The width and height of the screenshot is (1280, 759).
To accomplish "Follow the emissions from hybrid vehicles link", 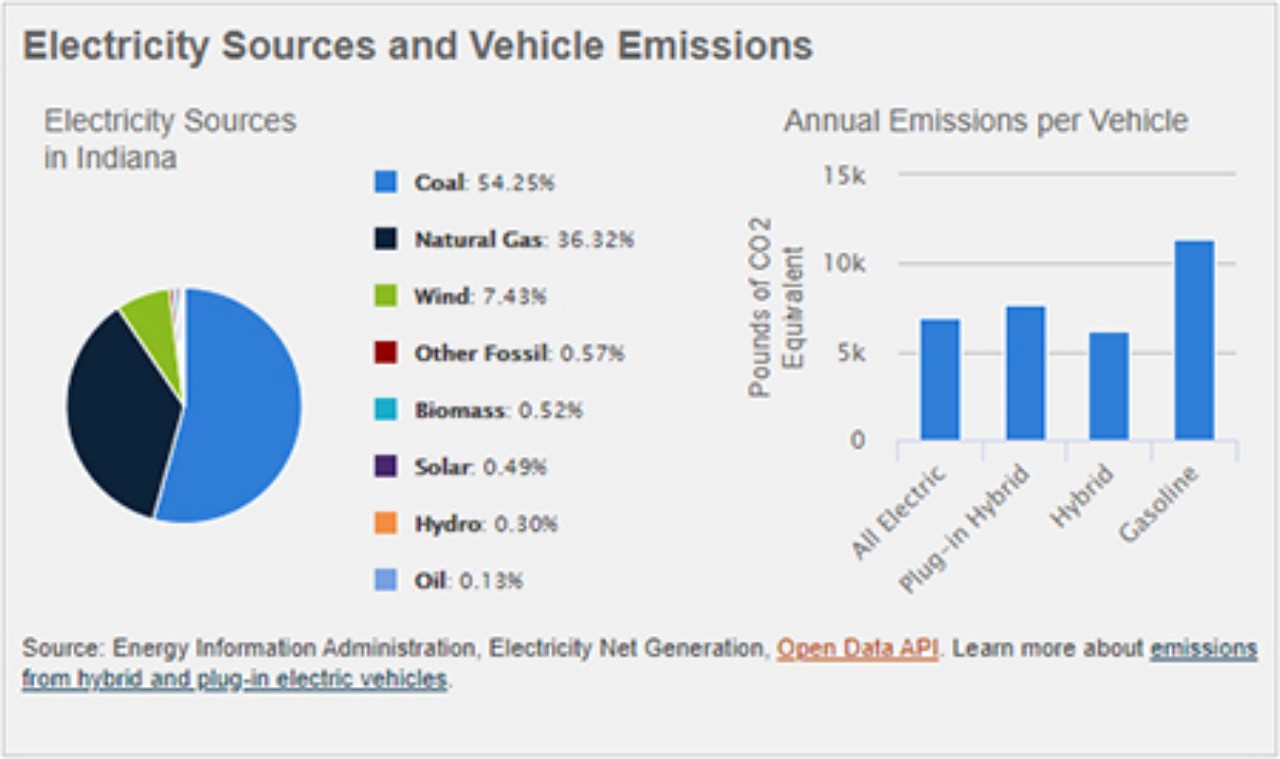I will coord(234,679).
